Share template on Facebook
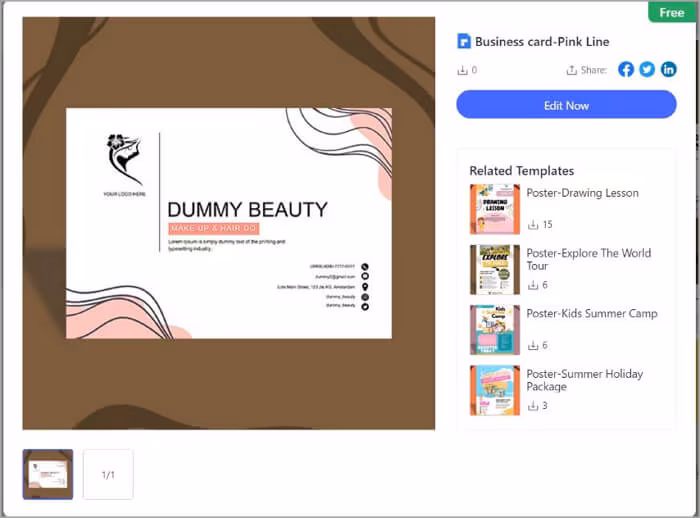Screen dimensions: 700x518 pyautogui.click(x=626, y=70)
